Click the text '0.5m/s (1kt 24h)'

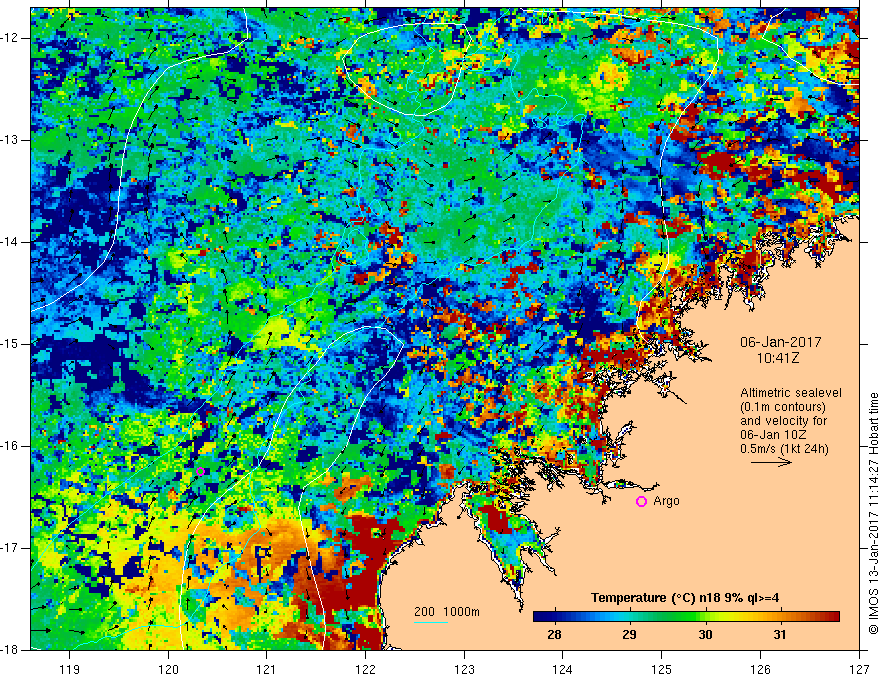[x=784, y=449]
